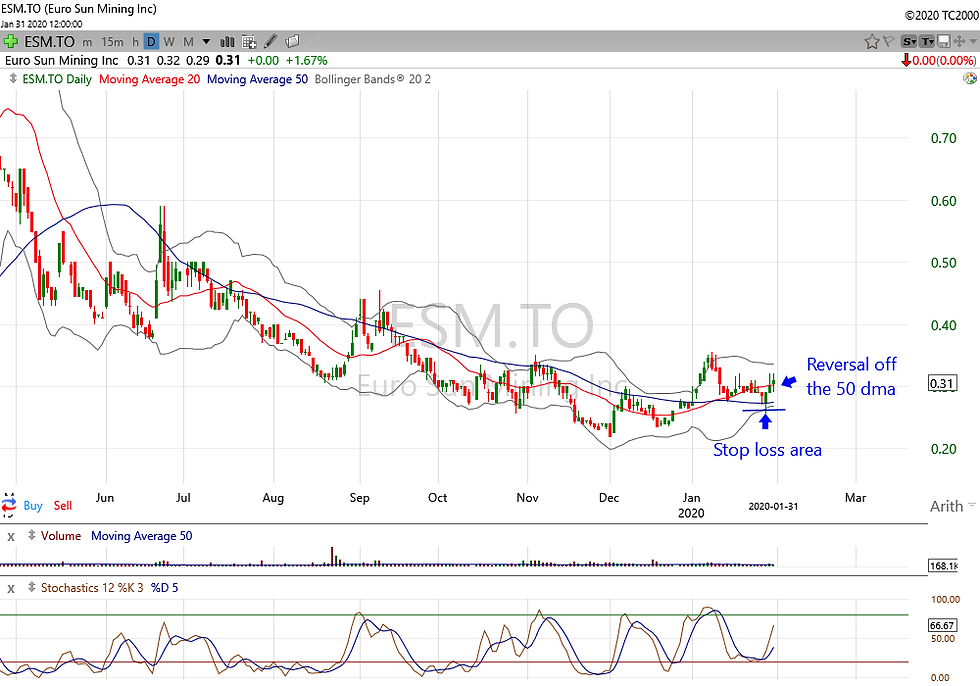
Task: Switch to the Weekly 'W' timeframe
Action: (x=169, y=42)
